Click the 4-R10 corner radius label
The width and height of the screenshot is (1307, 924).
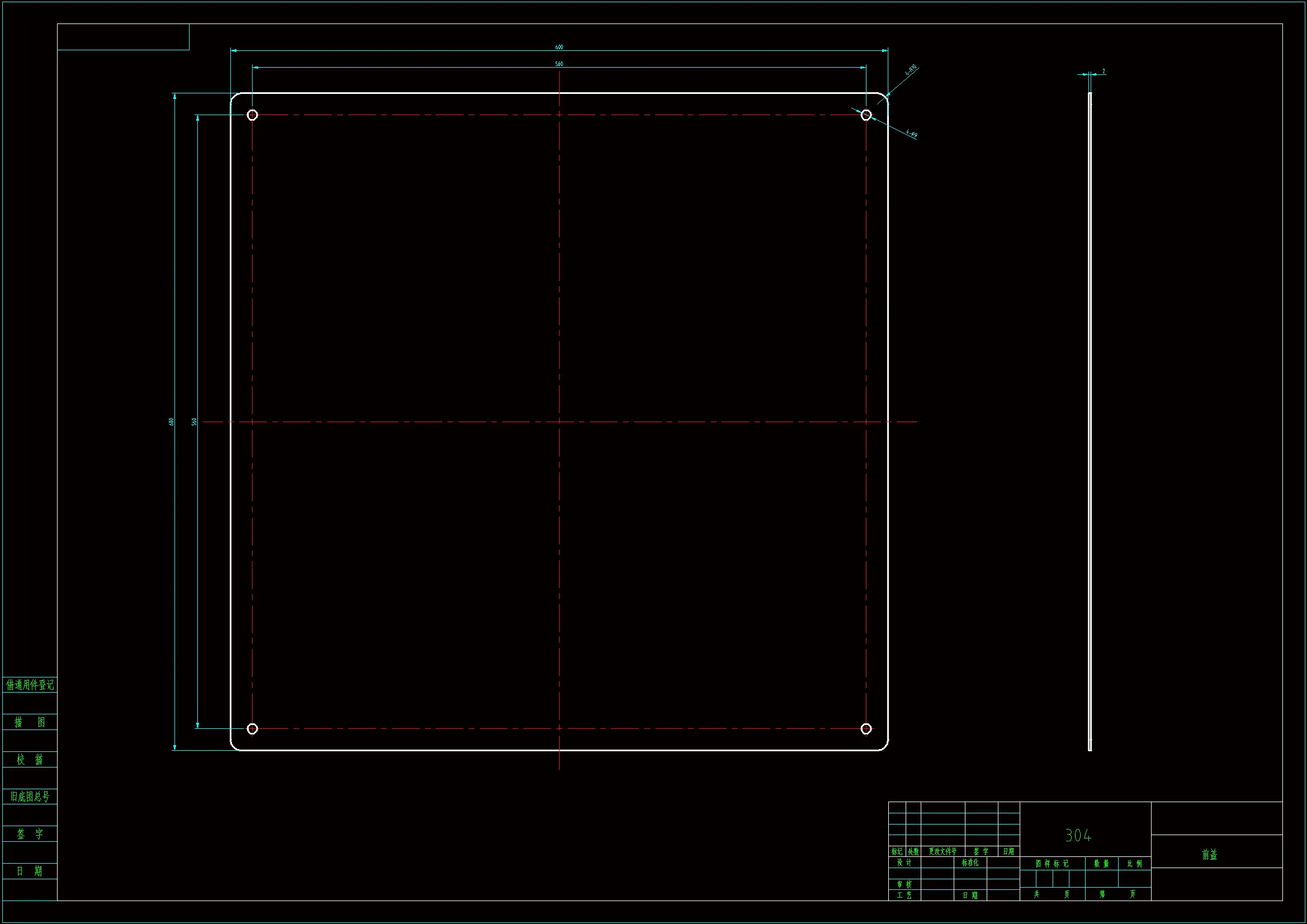[x=911, y=70]
